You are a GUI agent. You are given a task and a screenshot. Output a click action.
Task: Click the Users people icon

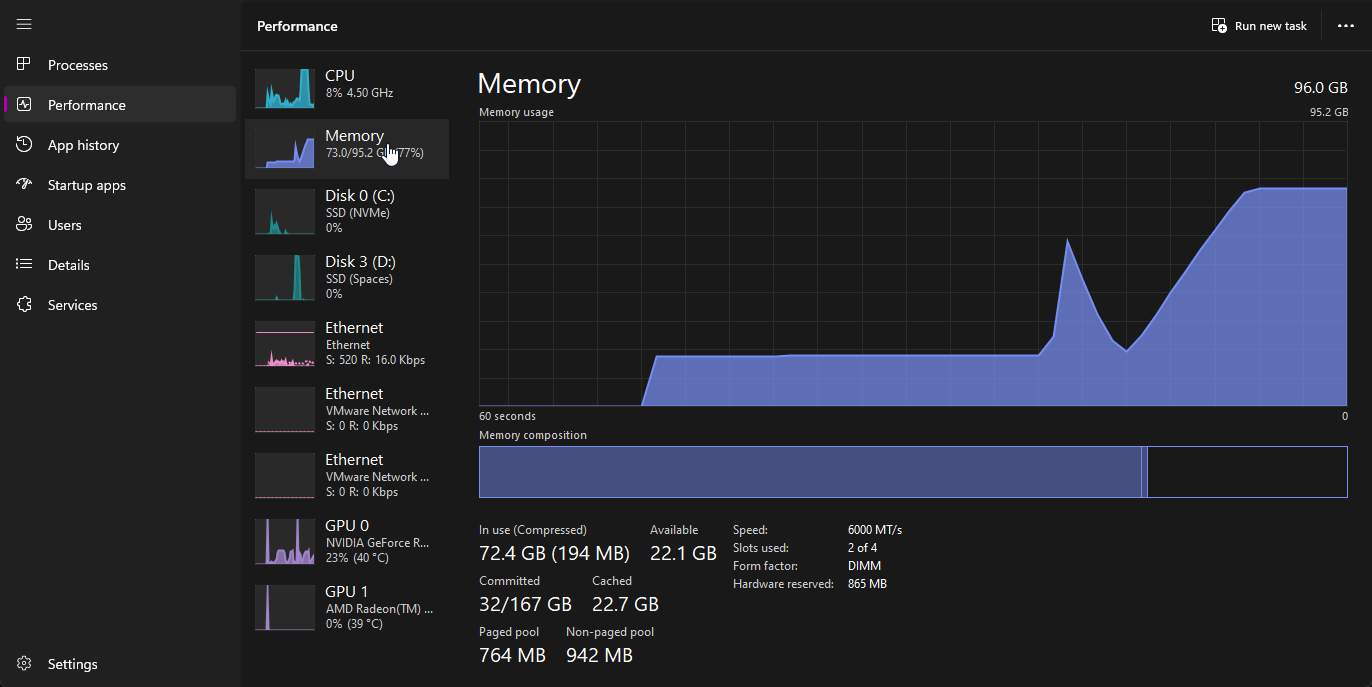coord(25,225)
